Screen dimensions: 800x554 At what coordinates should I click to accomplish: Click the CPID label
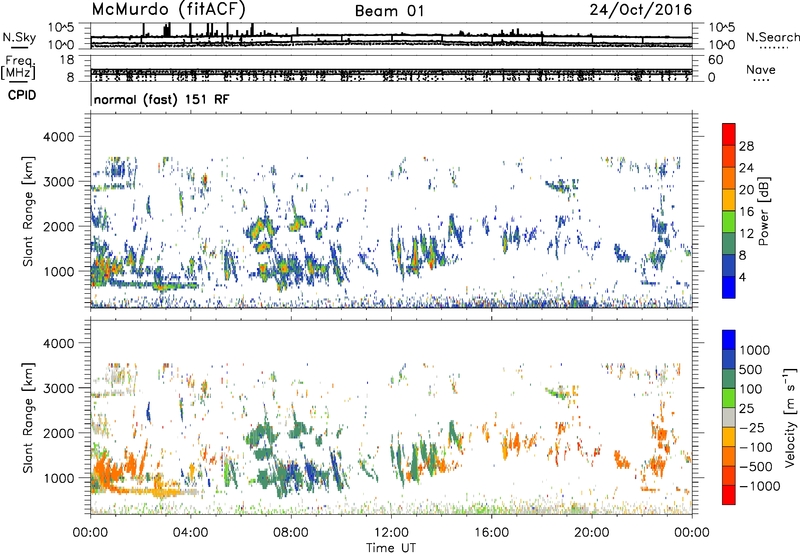22,95
